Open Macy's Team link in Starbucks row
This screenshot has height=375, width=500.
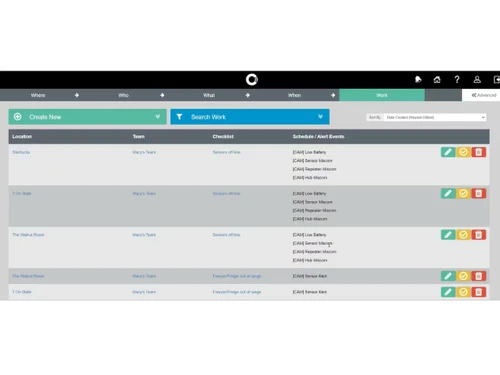[x=144, y=152]
